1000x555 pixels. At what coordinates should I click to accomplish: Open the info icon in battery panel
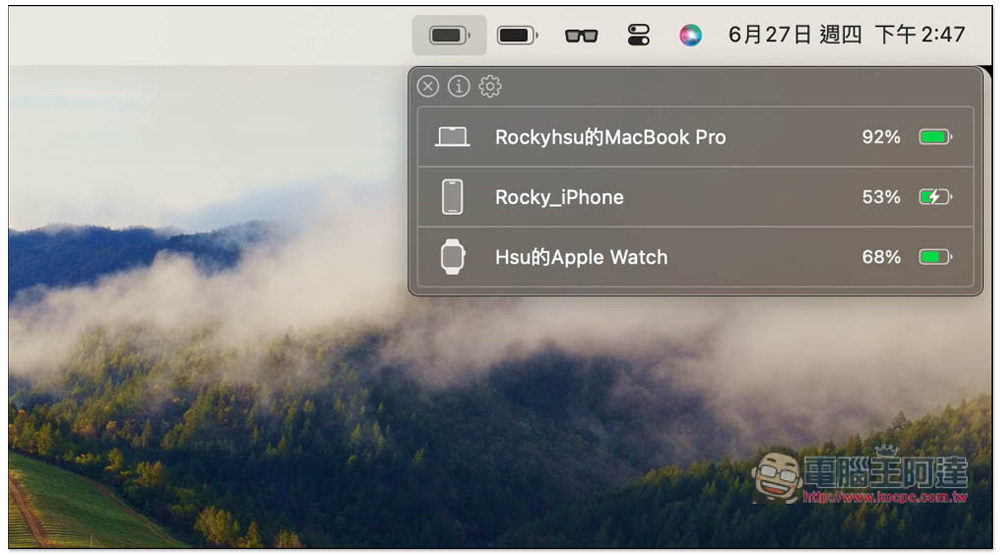click(x=459, y=86)
